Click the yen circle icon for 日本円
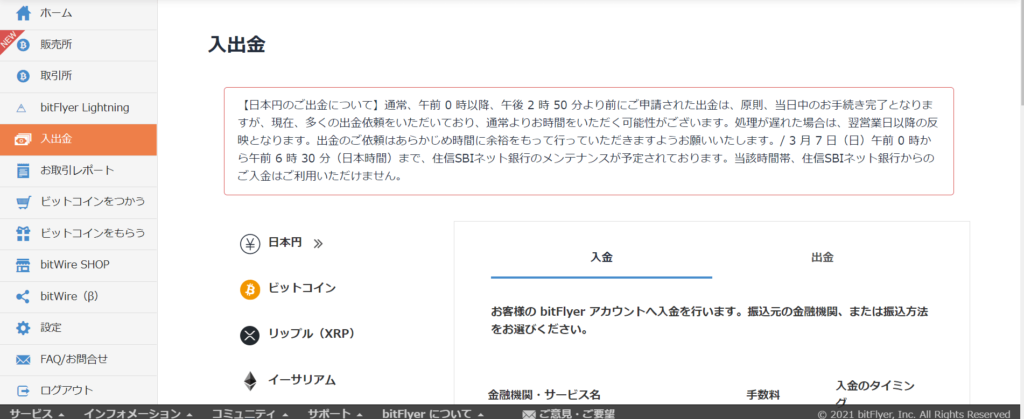 tap(250, 243)
